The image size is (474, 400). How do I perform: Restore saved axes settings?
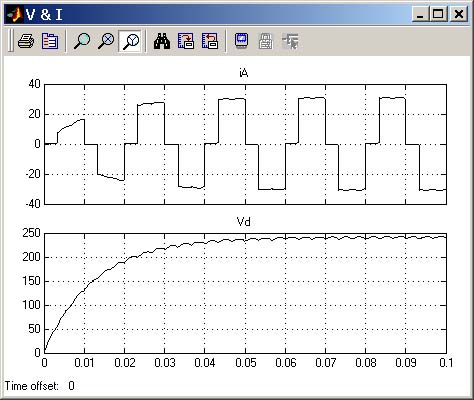point(210,41)
